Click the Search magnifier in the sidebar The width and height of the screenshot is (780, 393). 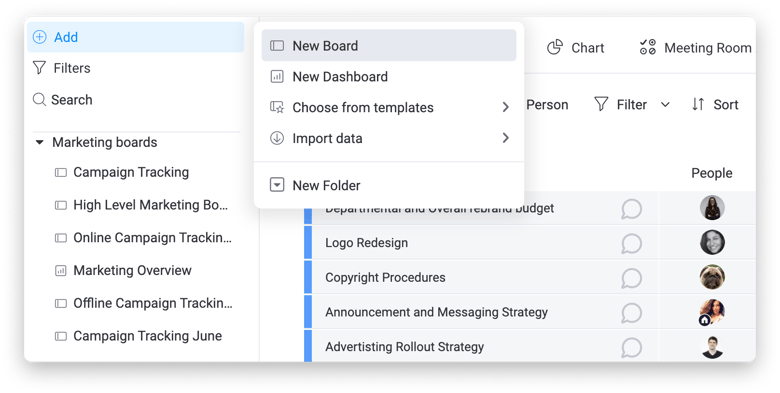pyautogui.click(x=39, y=99)
